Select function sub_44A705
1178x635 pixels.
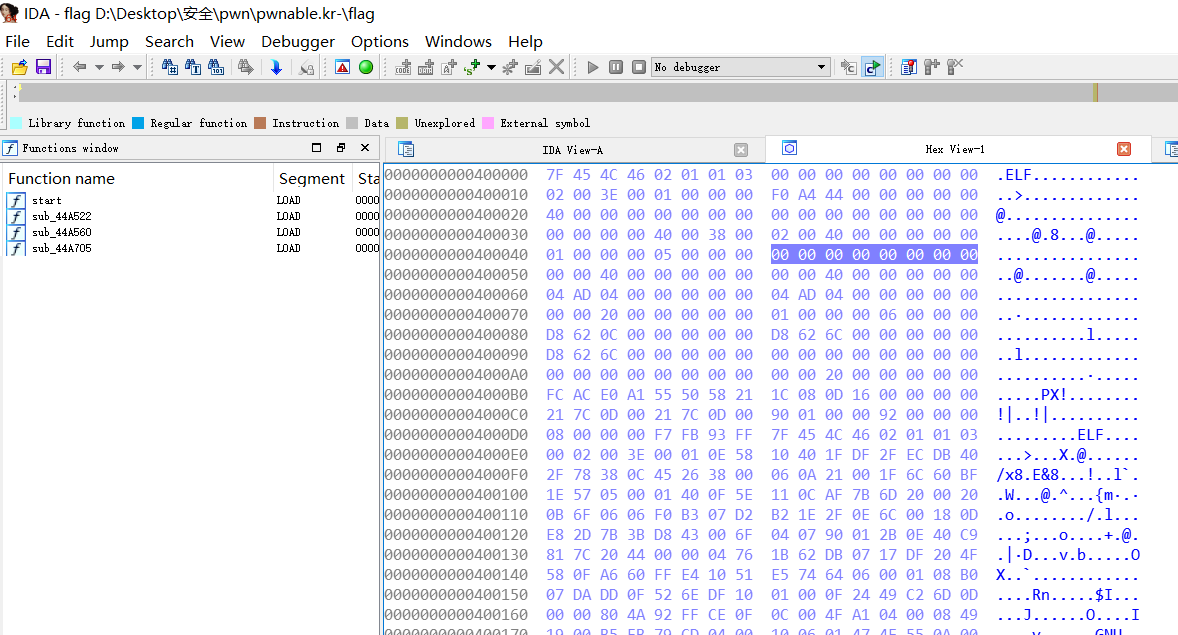pos(192,248)
